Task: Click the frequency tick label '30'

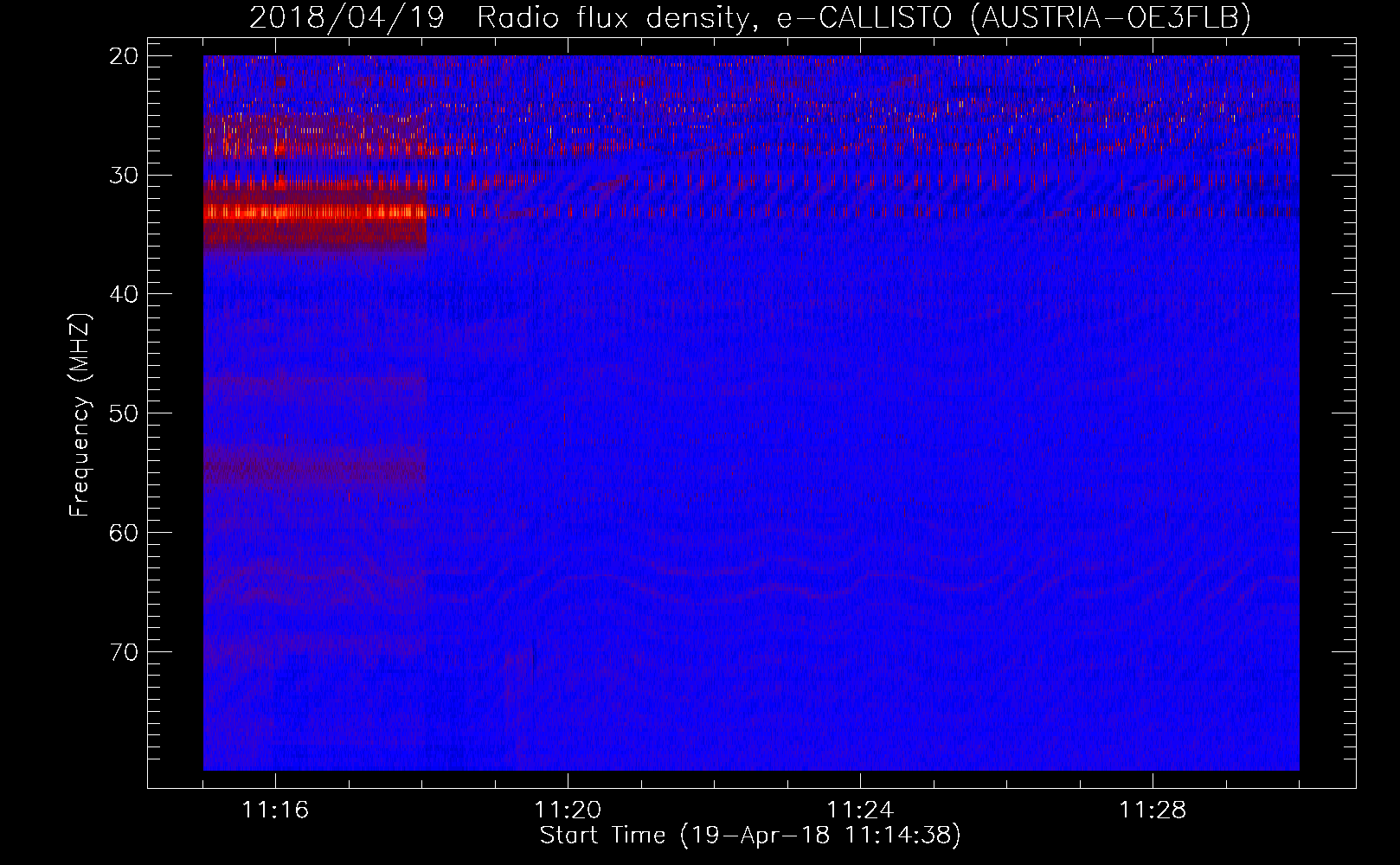Action: pos(125,176)
